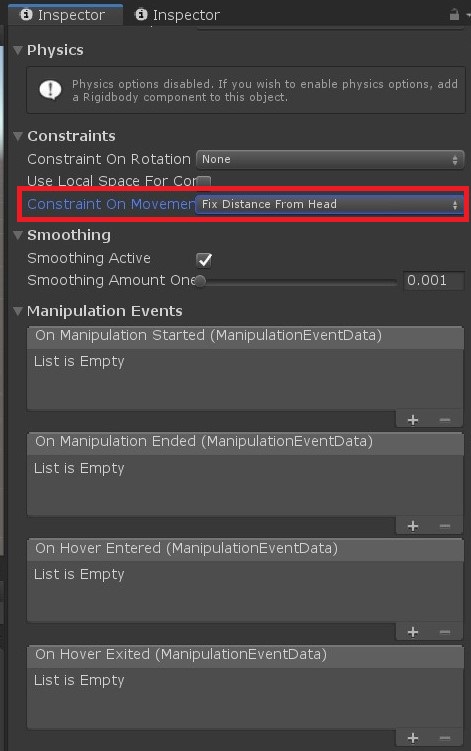Viewport: 471px width, 751px height.
Task: Collapse the Manipulation Events section
Action: click(x=18, y=311)
